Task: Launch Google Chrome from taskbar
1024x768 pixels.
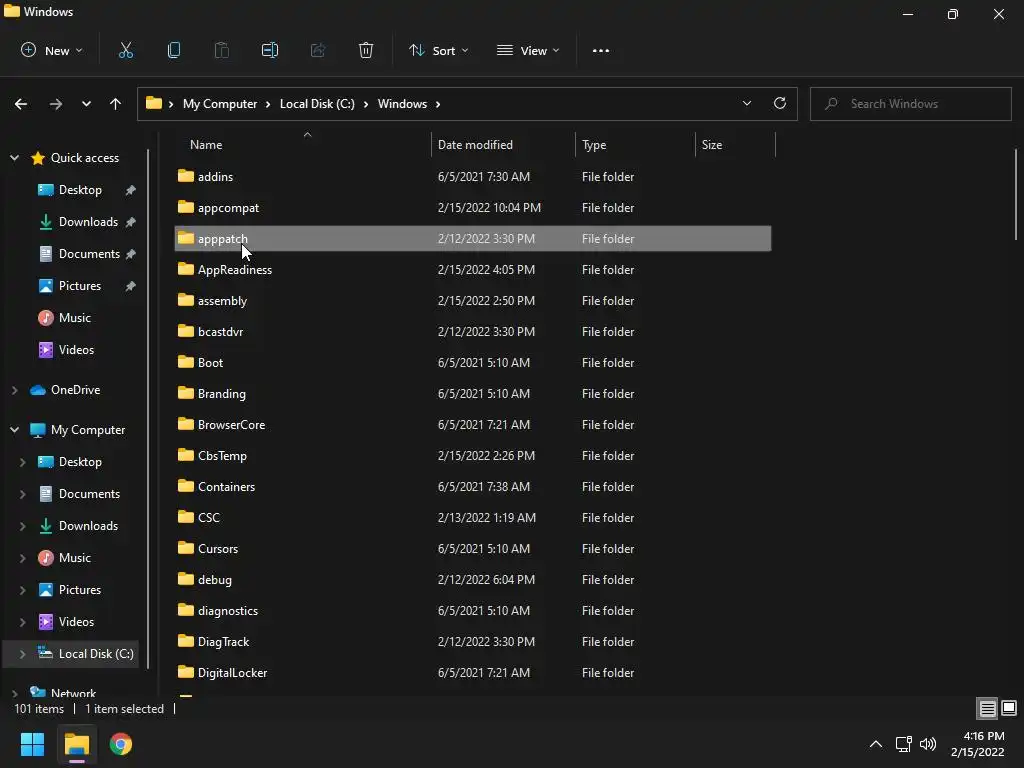Action: (x=121, y=744)
